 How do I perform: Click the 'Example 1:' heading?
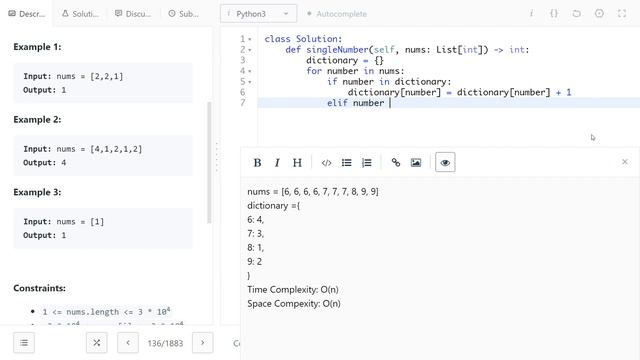point(37,47)
